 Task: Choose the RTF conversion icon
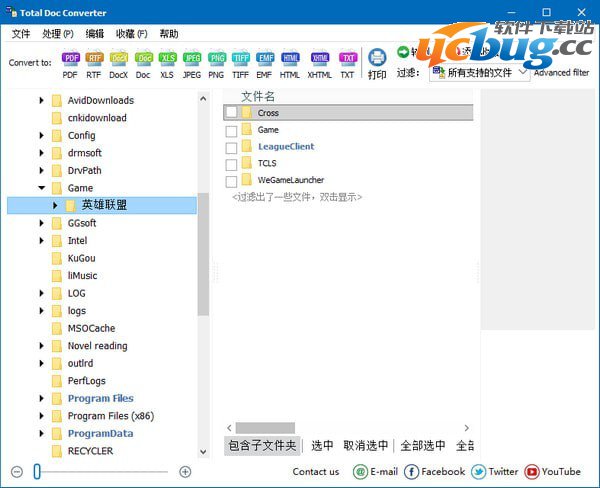point(94,58)
